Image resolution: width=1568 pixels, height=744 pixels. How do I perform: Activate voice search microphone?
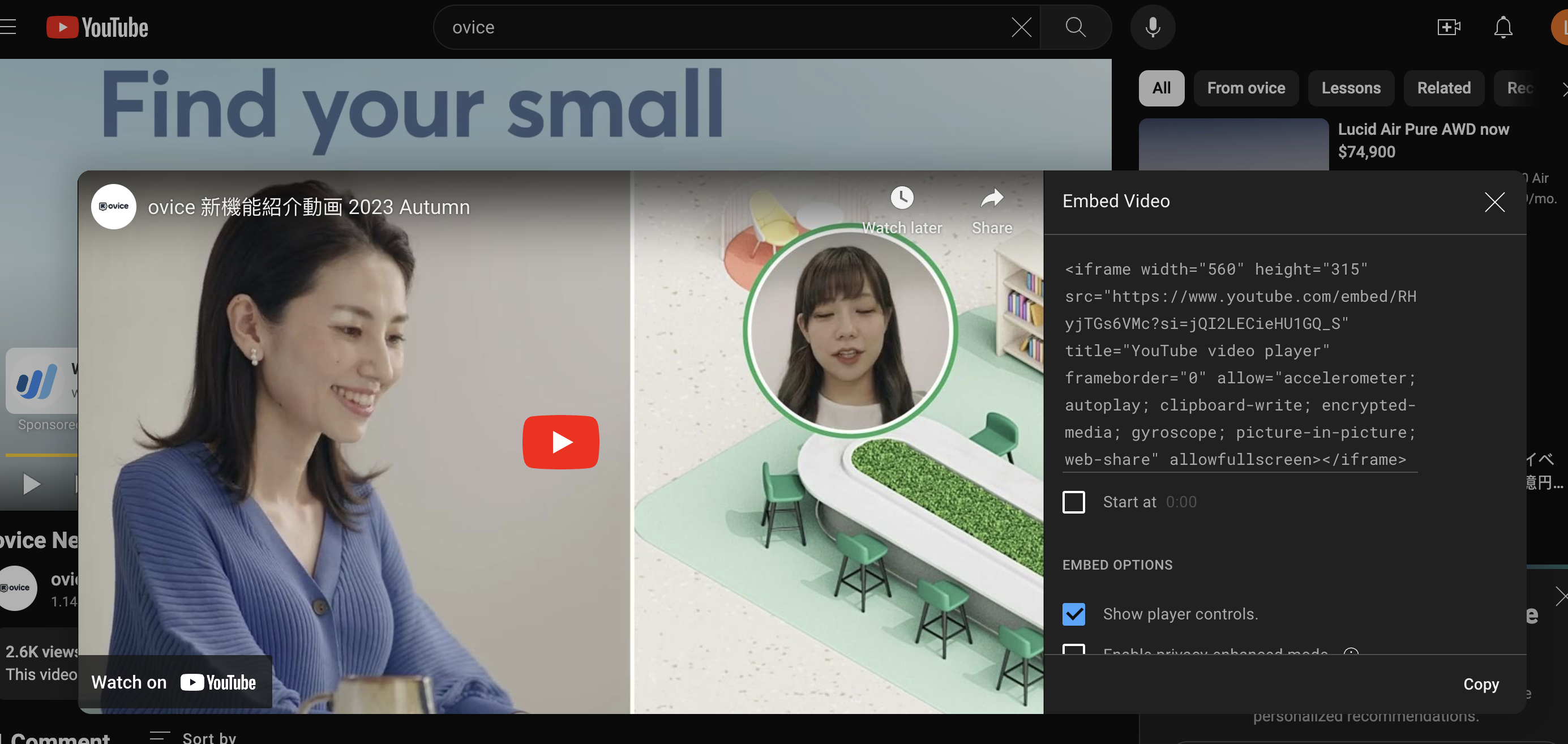(x=1153, y=27)
